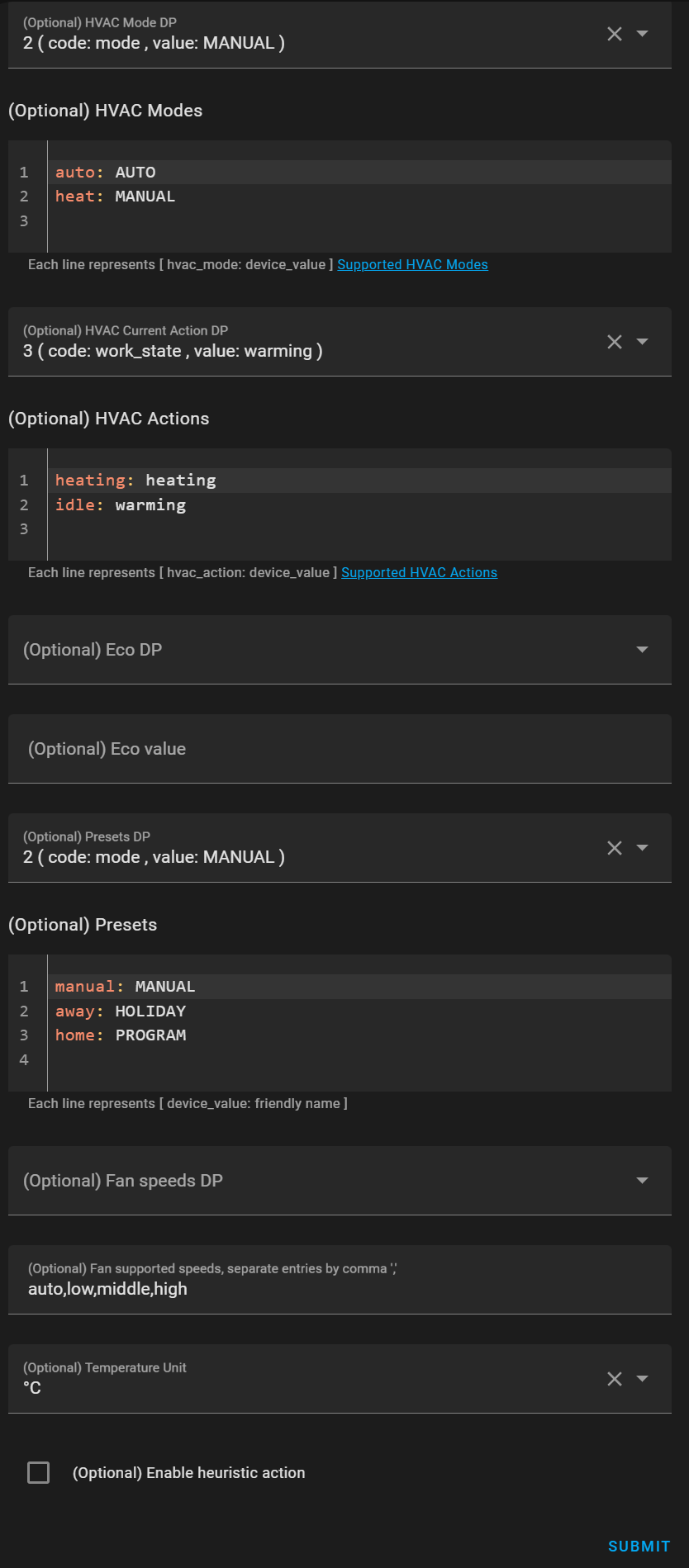Open the Eco DP dropdown
The width and height of the screenshot is (689, 1568).
(x=642, y=650)
